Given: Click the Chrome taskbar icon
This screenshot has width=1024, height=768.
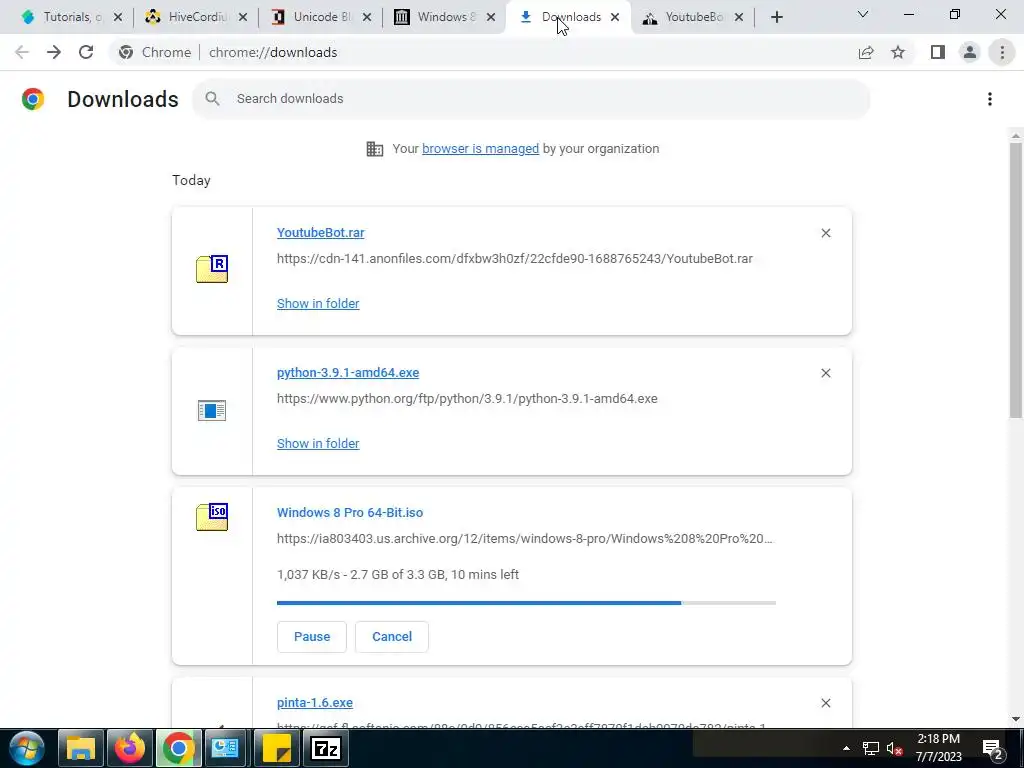Looking at the screenshot, I should pos(178,748).
